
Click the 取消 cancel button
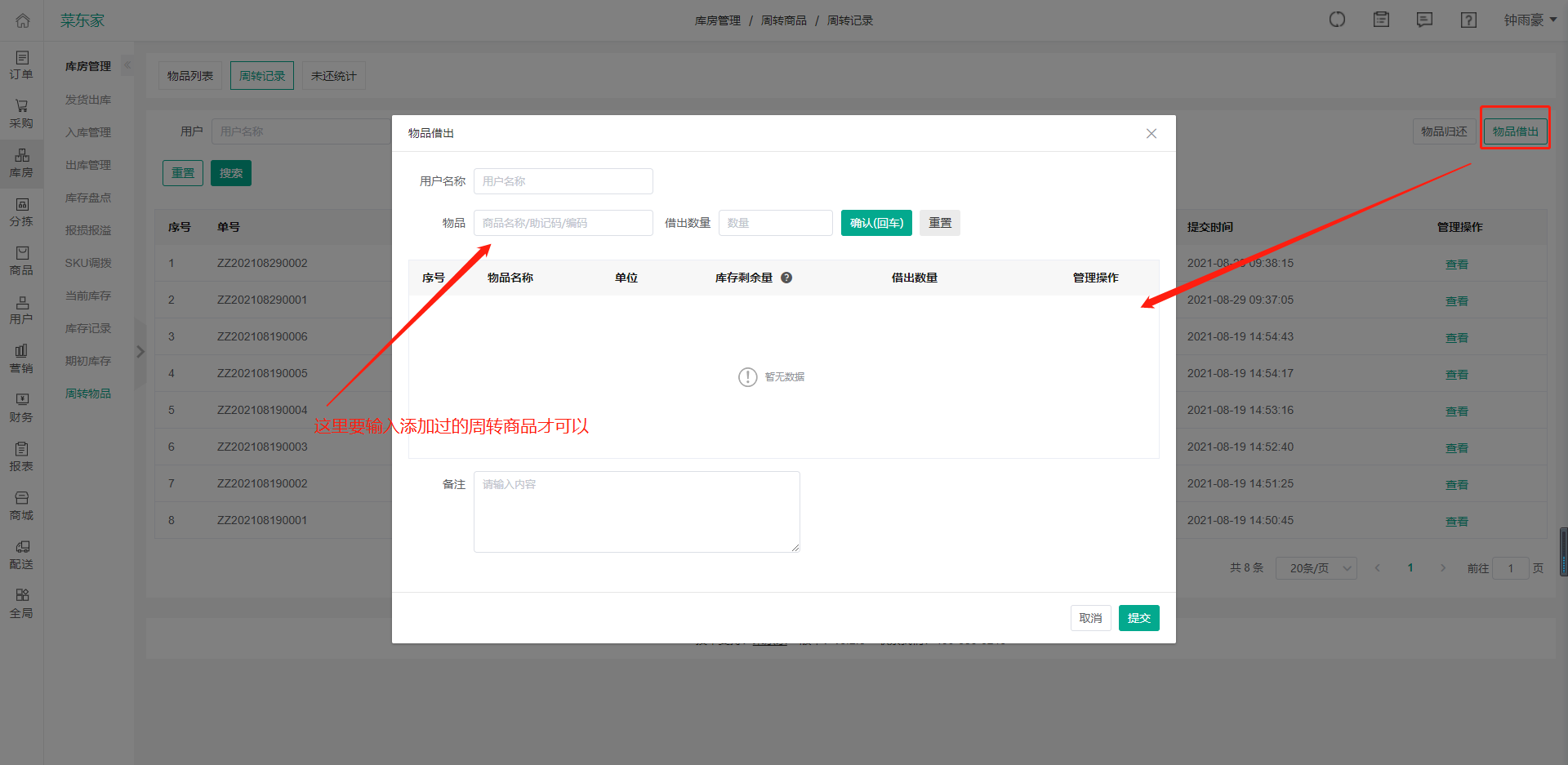(x=1090, y=618)
